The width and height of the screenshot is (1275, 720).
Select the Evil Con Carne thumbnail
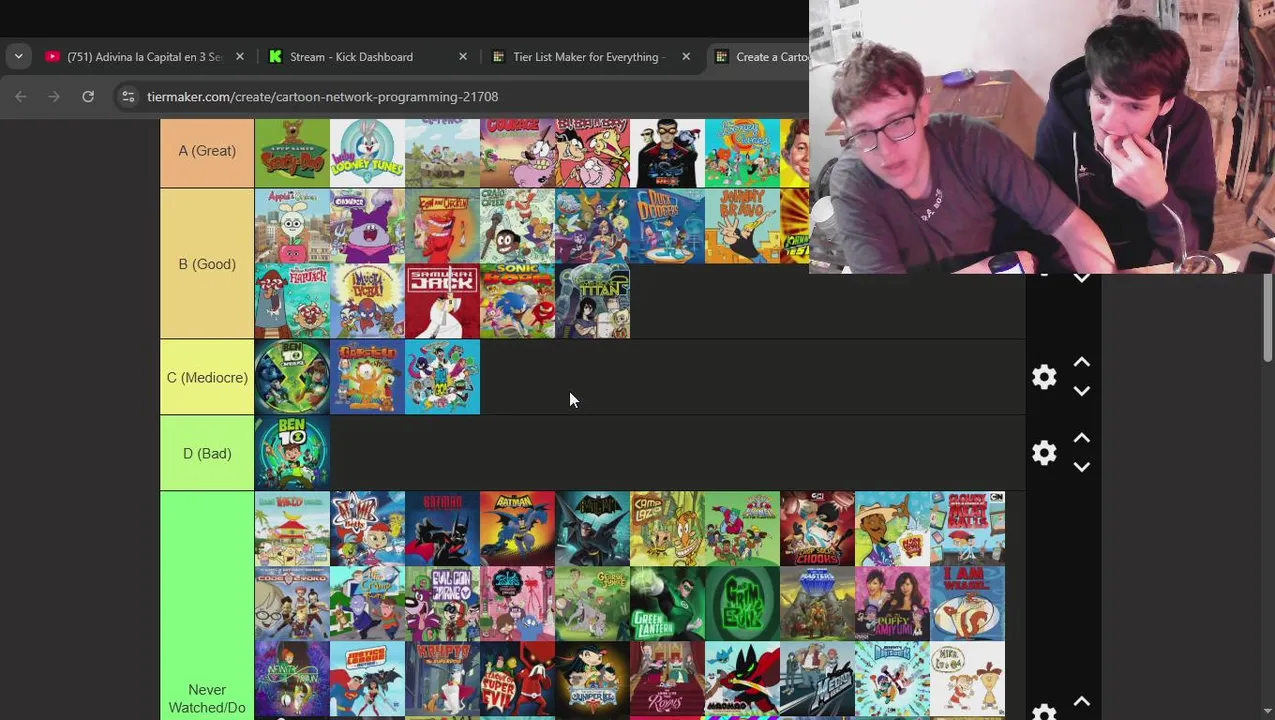[x=442, y=603]
